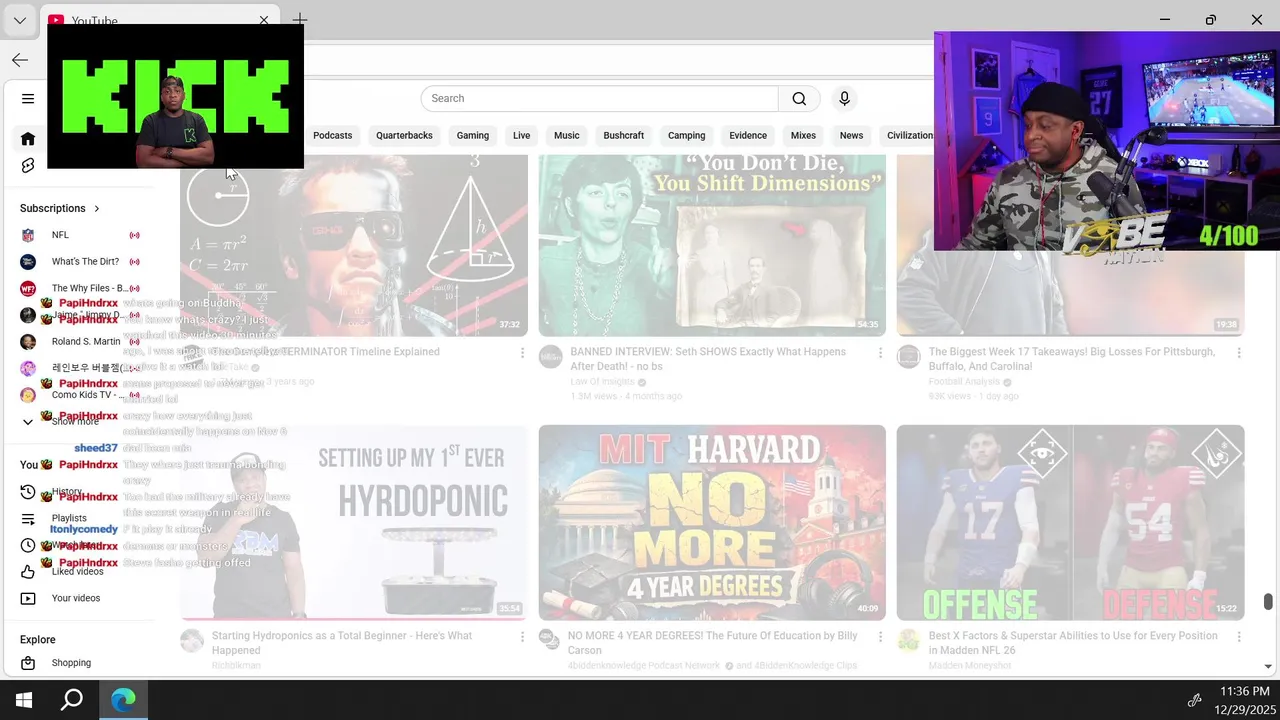Open options for Starting Hydroponics video
The image size is (1280, 720).
(522, 637)
